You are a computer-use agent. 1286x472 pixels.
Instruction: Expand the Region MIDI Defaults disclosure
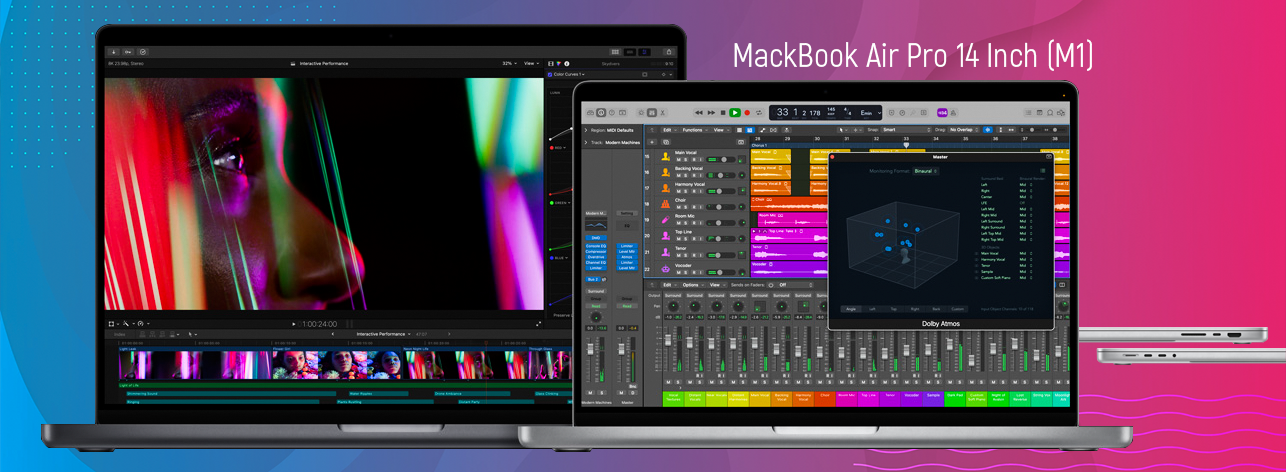click(586, 130)
